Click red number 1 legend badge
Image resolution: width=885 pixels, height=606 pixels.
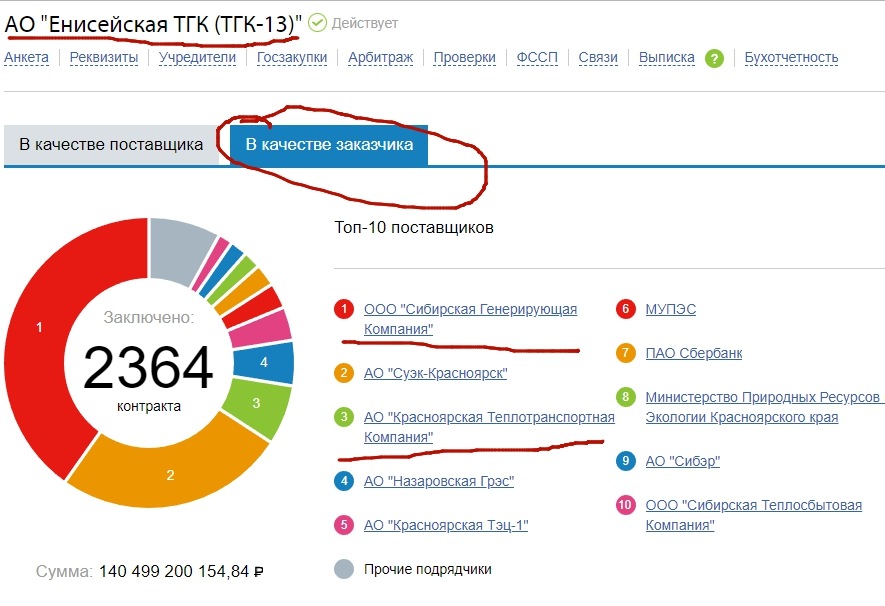pos(344,309)
